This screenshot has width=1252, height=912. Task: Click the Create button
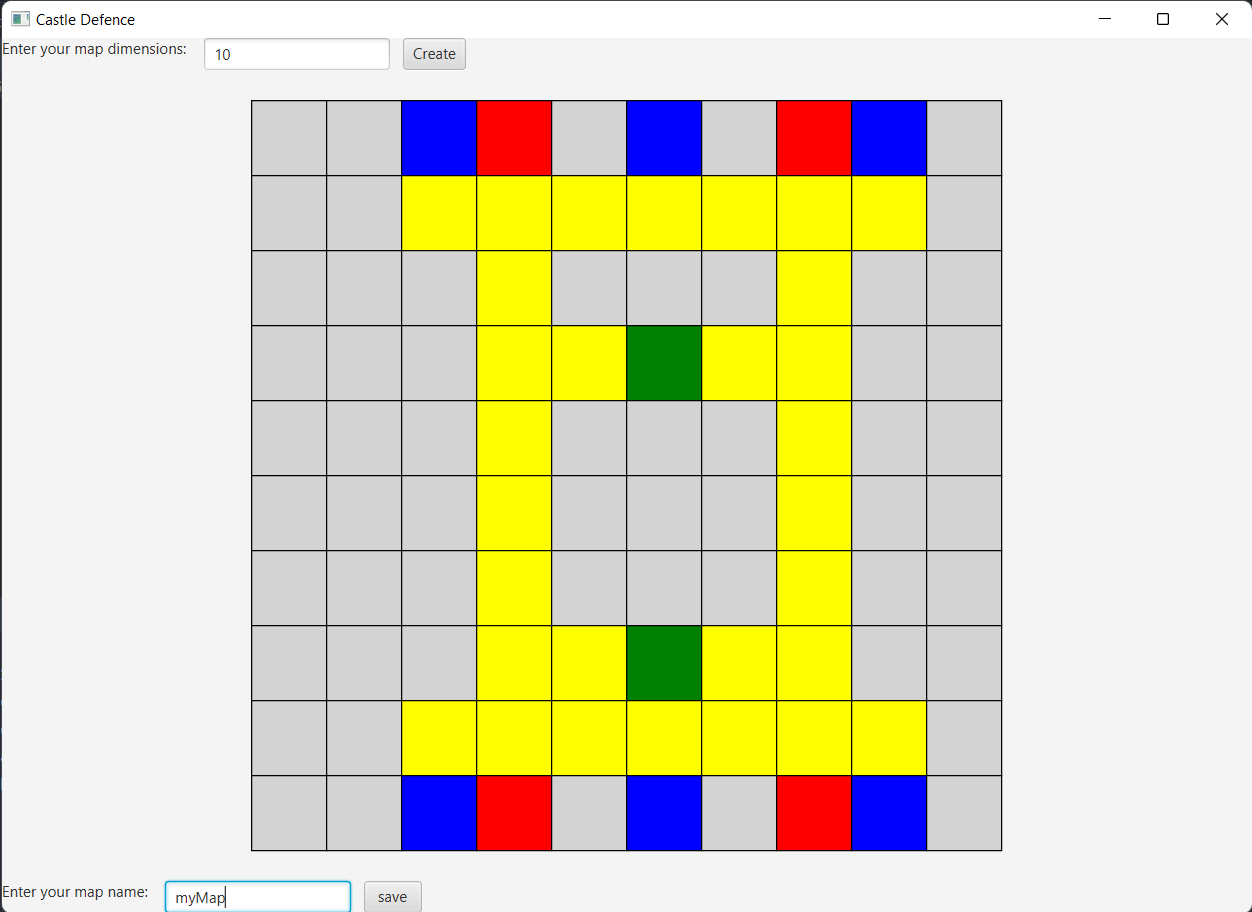434,53
